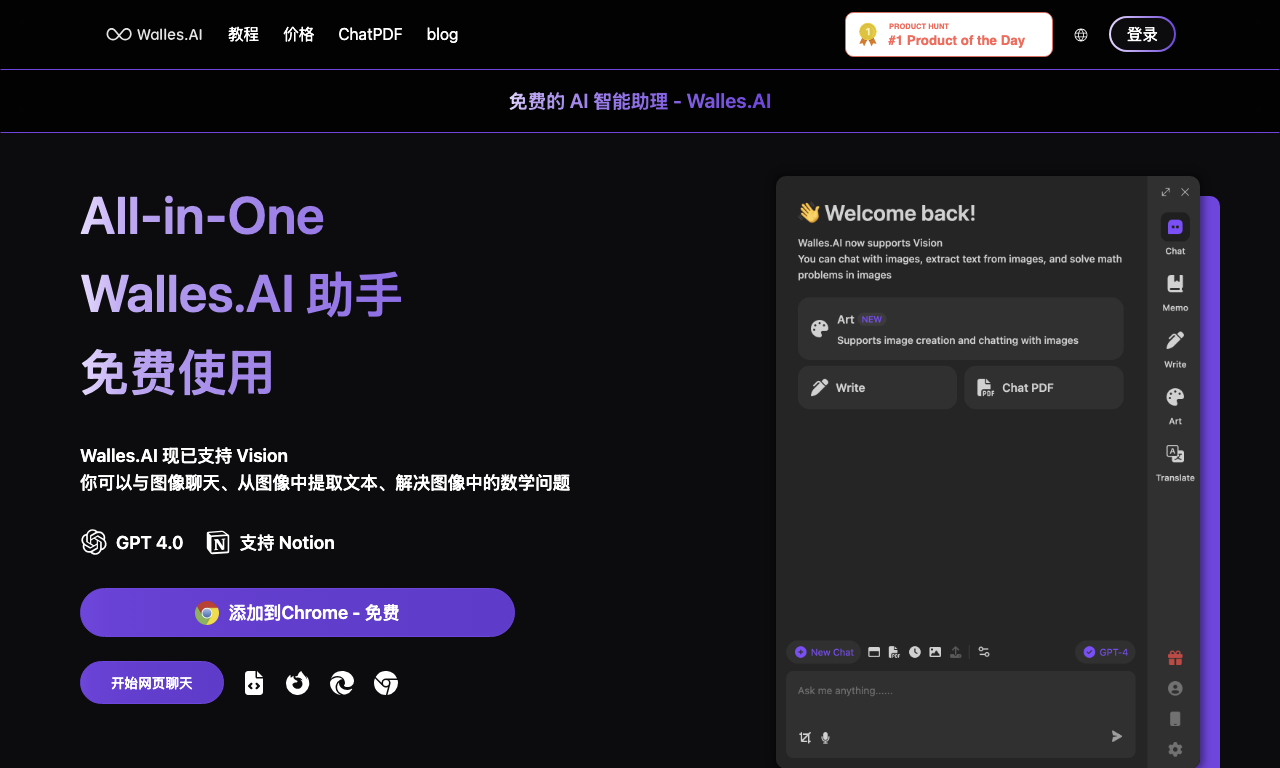The image size is (1280, 768).
Task: Click the 开始网页聊天 button
Action: click(x=152, y=683)
